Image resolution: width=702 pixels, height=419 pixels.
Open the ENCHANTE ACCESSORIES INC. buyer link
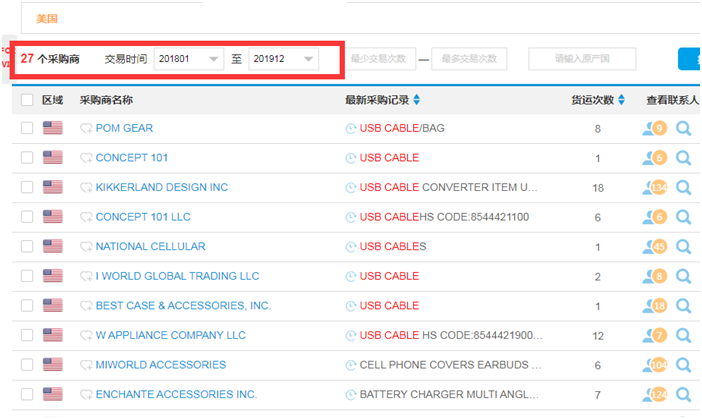[176, 394]
